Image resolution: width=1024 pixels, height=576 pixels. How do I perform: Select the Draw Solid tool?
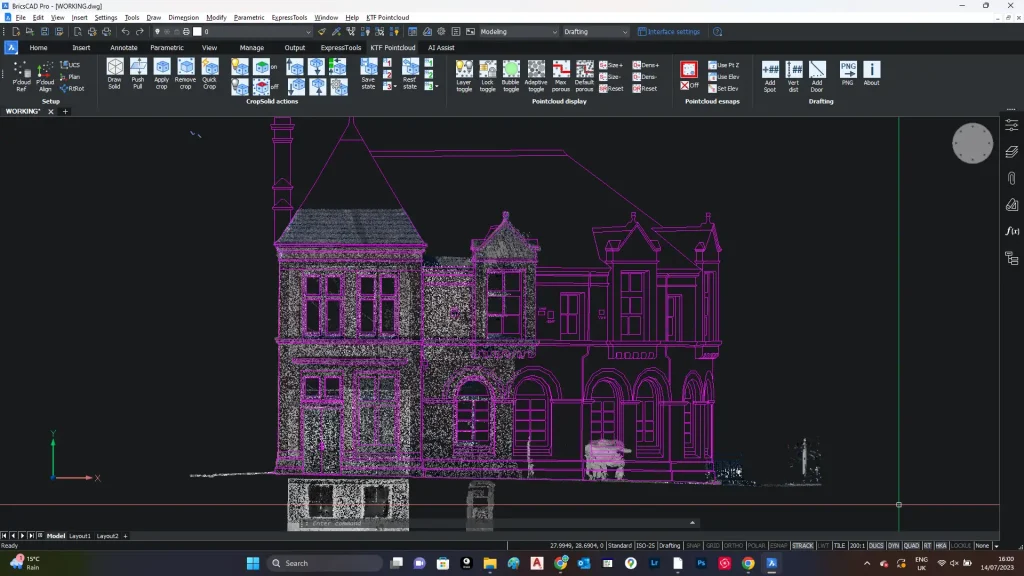point(114,70)
